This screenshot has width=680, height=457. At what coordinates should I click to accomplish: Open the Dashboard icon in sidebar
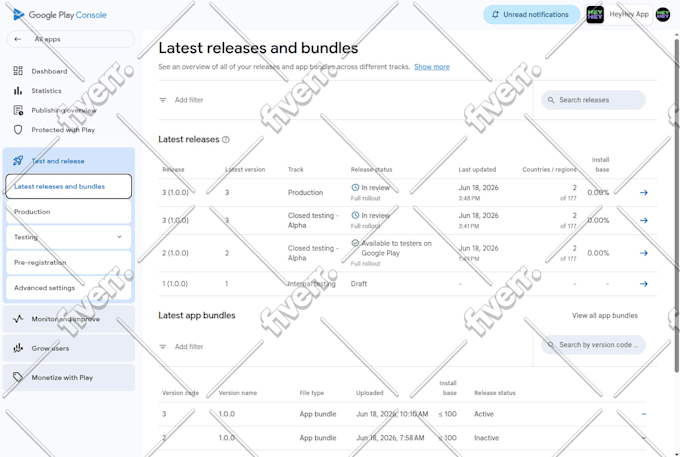click(18, 71)
